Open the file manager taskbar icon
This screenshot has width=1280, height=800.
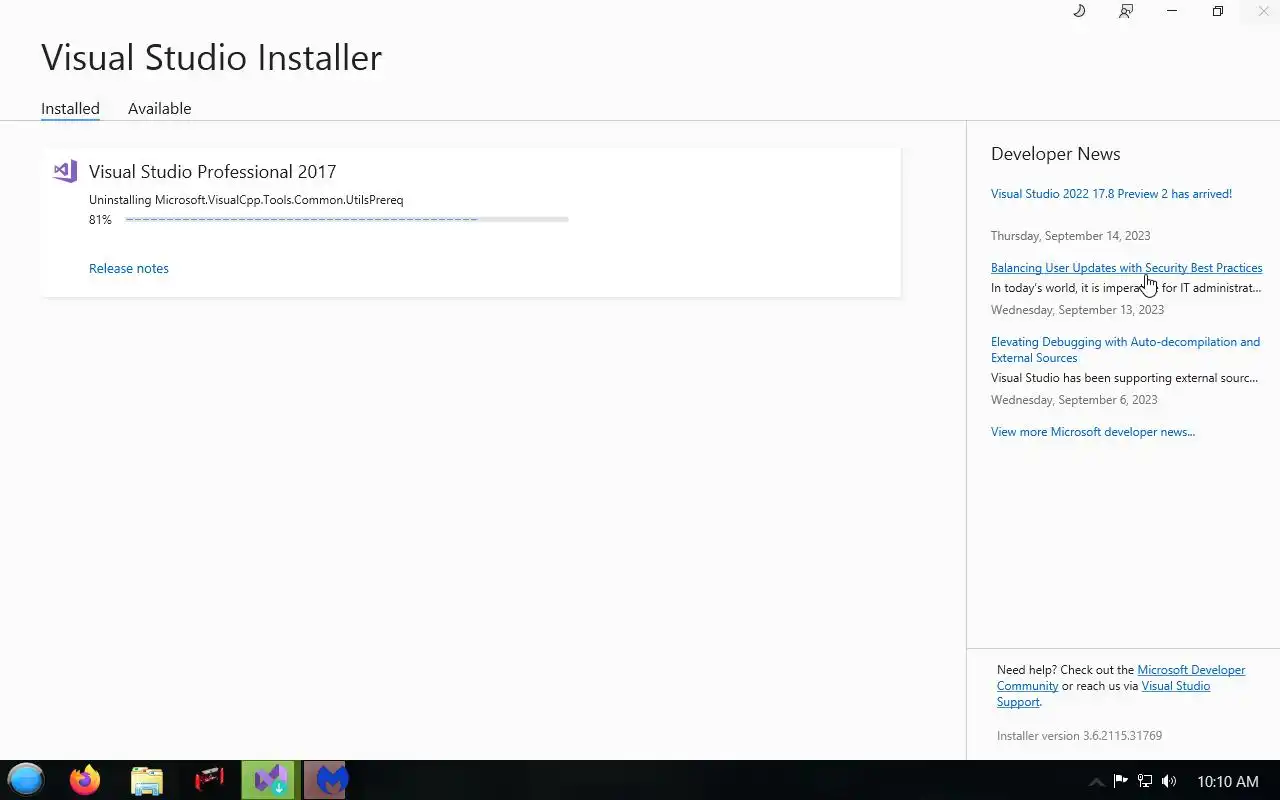pos(147,780)
